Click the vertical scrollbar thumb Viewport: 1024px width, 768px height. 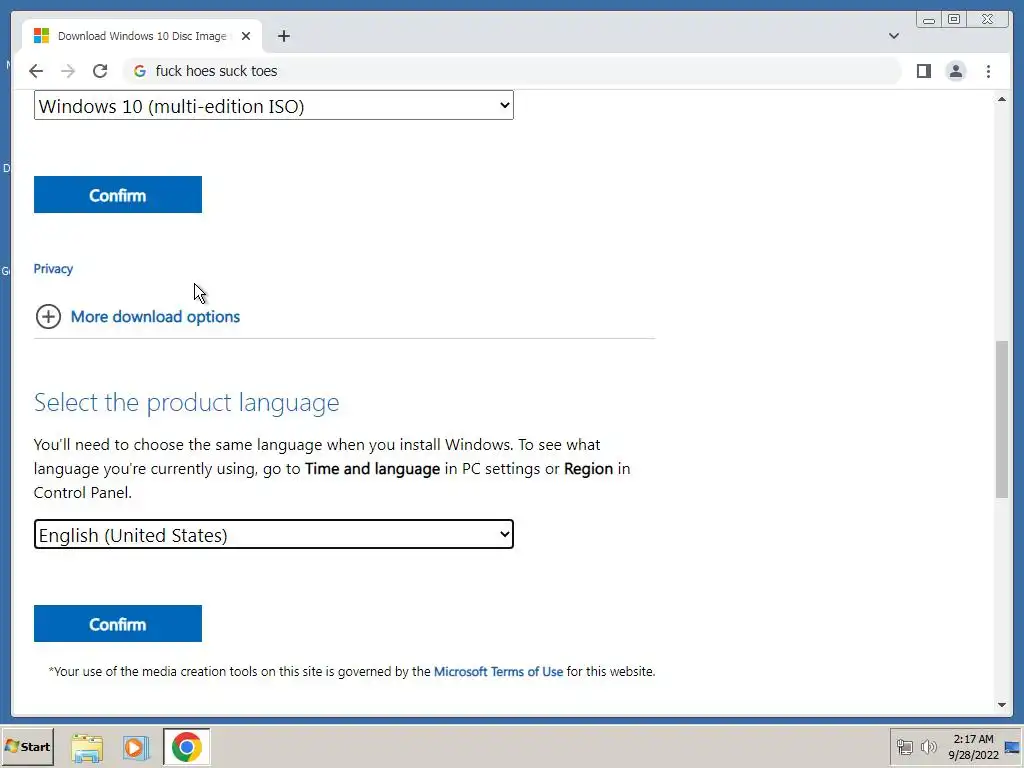(1002, 419)
